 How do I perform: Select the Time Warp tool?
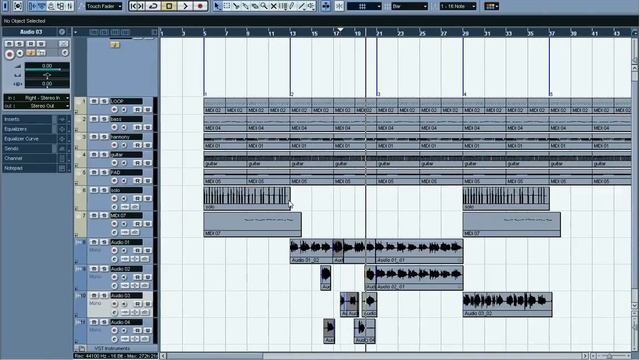(283, 6)
